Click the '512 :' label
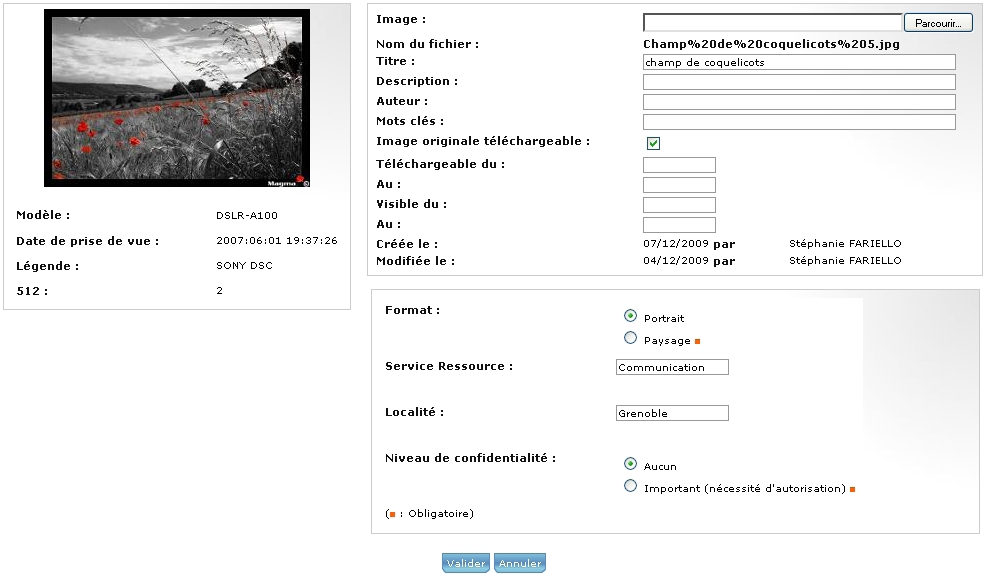This screenshot has height=579, width=987. coord(32,291)
